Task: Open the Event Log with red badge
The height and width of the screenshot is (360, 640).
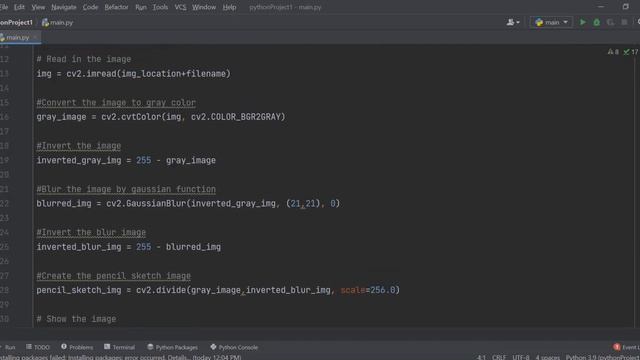Action: (x=627, y=347)
